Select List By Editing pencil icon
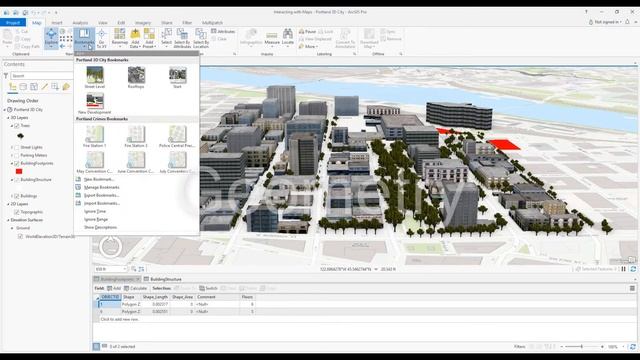The image size is (640, 360). 44,87
